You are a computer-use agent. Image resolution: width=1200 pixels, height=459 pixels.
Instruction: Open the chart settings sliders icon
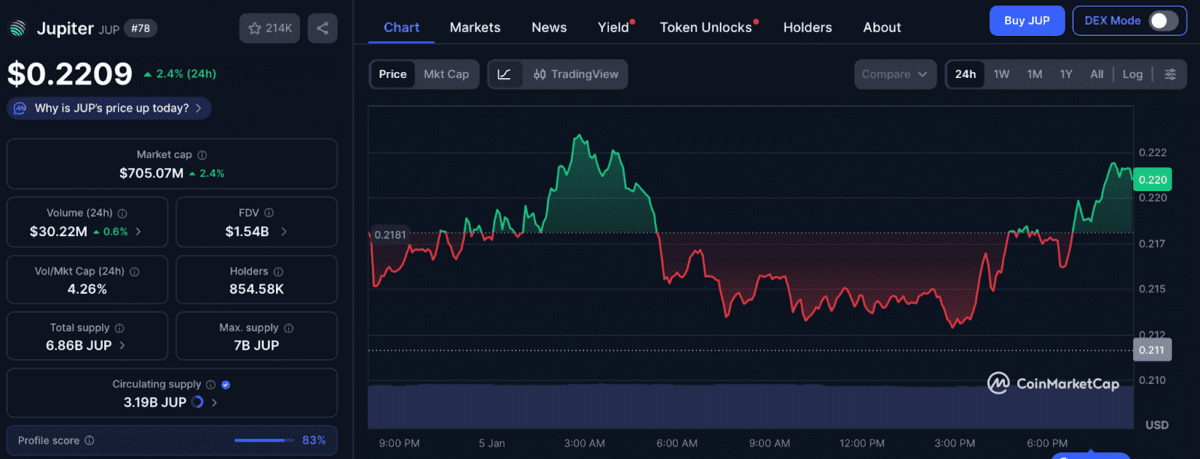[1169, 74]
